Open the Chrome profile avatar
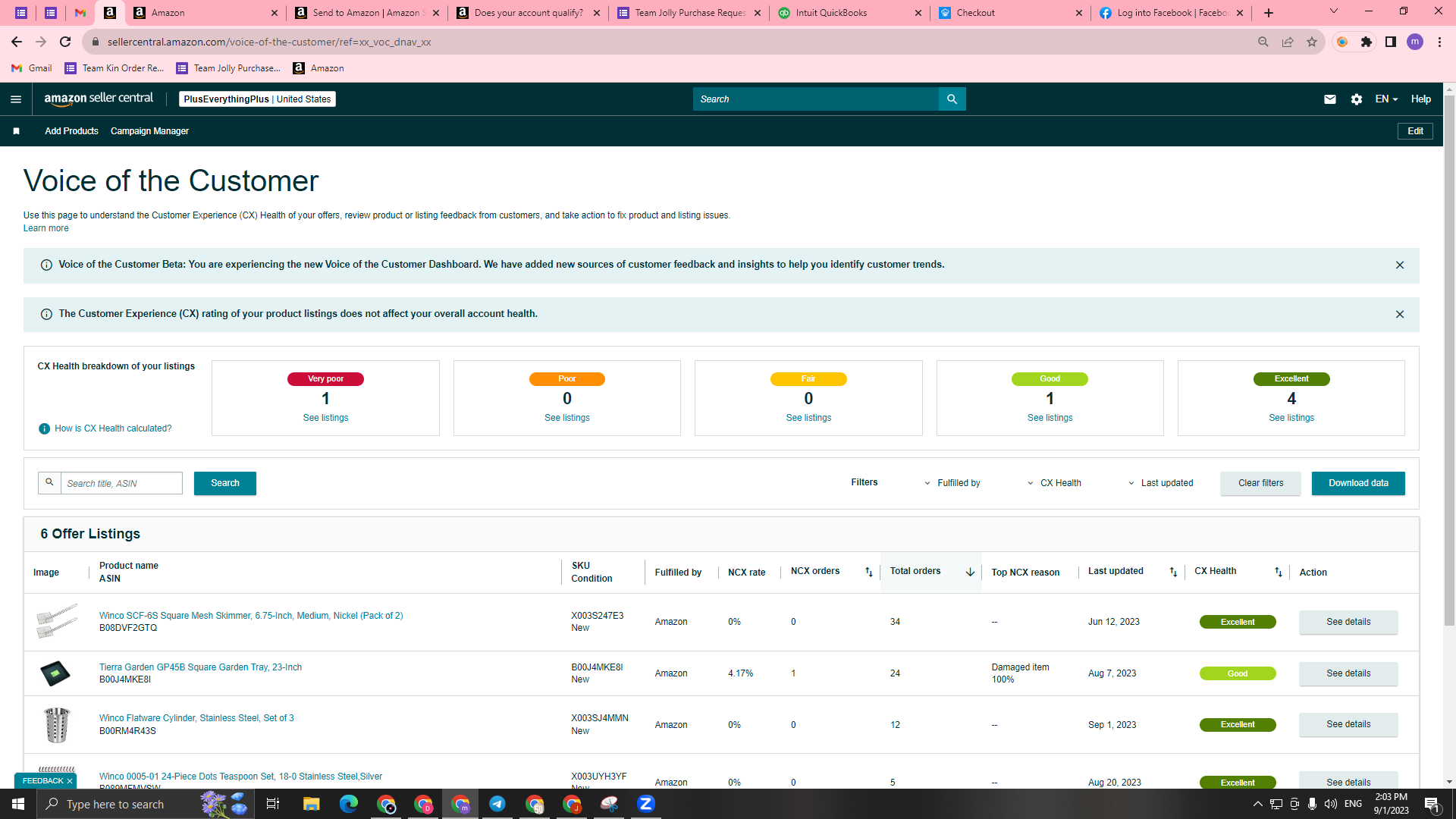1456x819 pixels. (x=1415, y=42)
